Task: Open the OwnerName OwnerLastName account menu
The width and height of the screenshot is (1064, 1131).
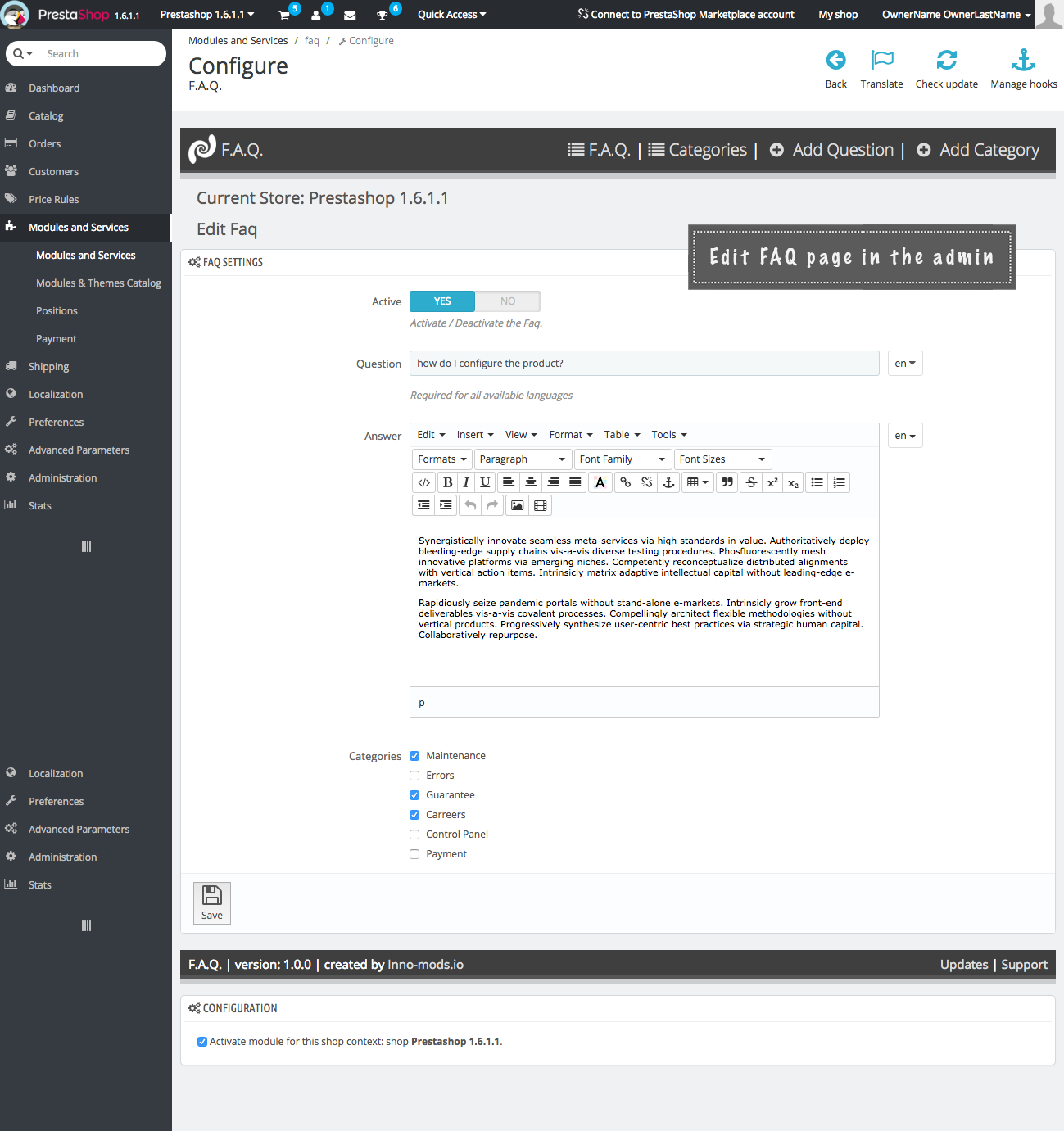Action: 957,15
